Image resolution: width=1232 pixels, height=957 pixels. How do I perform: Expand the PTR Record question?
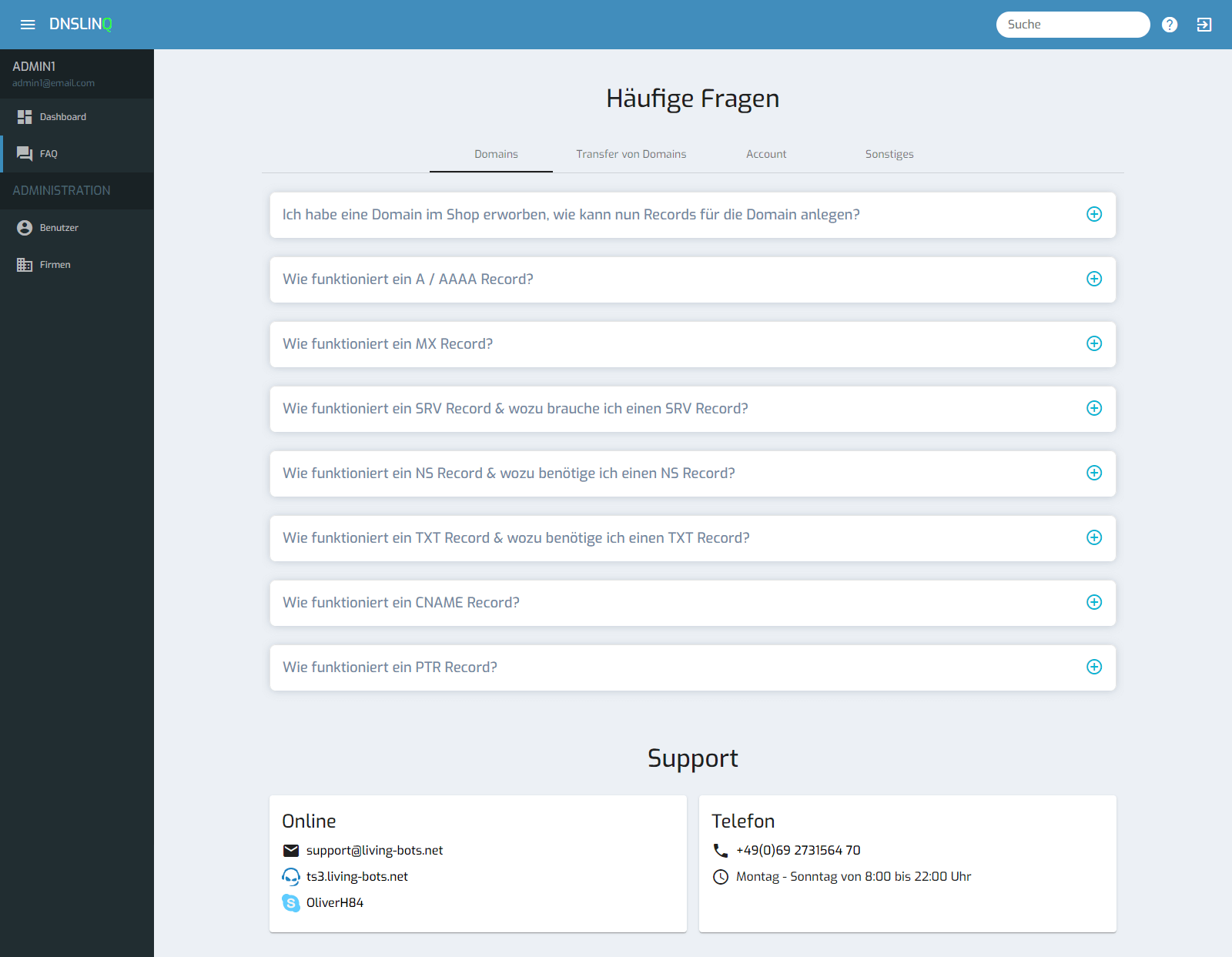click(693, 668)
